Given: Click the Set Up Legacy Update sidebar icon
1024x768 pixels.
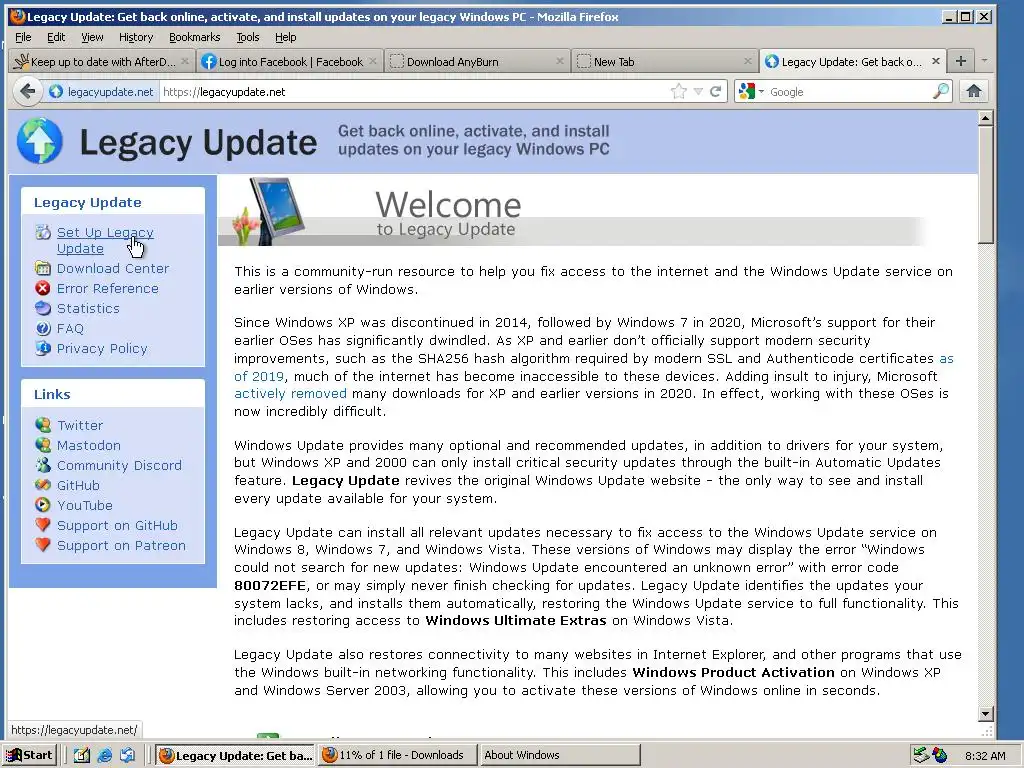Looking at the screenshot, I should 43,232.
